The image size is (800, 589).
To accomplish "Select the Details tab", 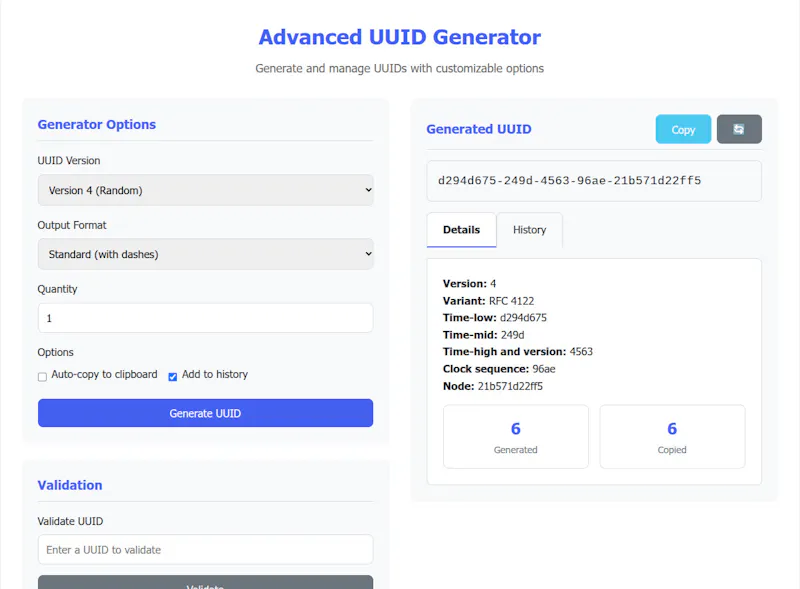I will pos(461,230).
